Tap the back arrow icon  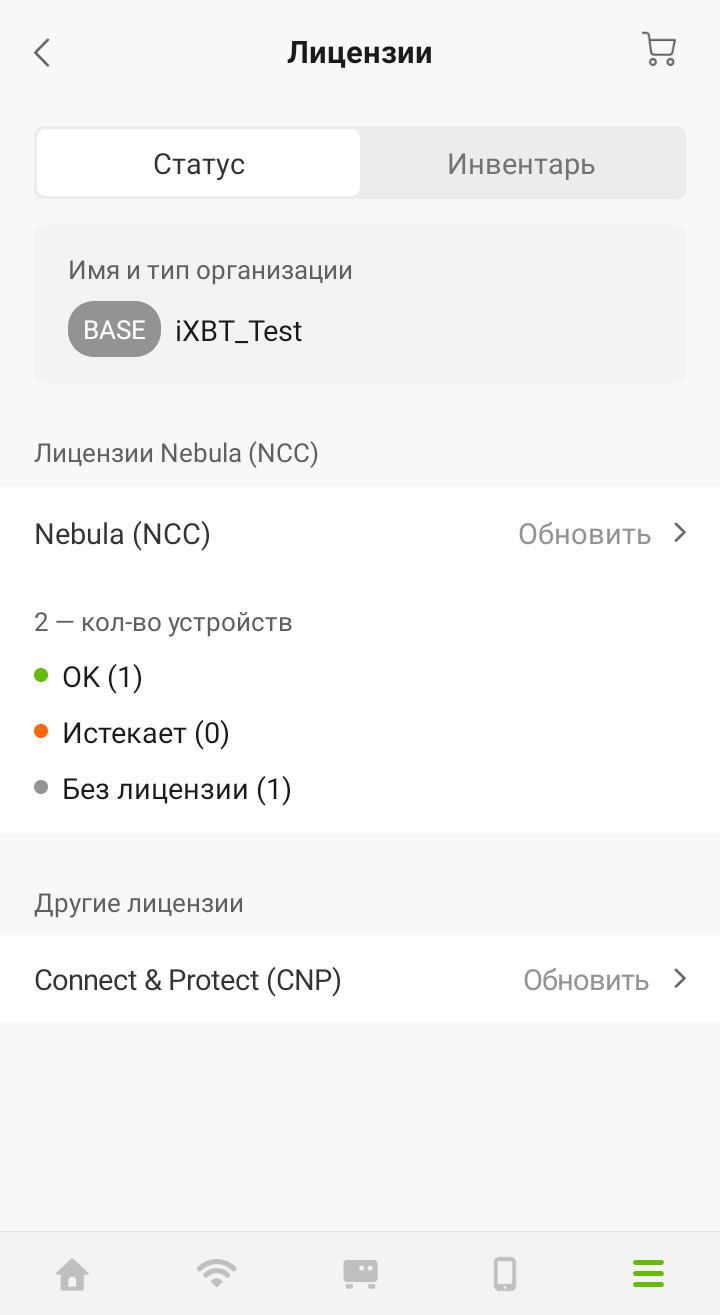pos(42,53)
